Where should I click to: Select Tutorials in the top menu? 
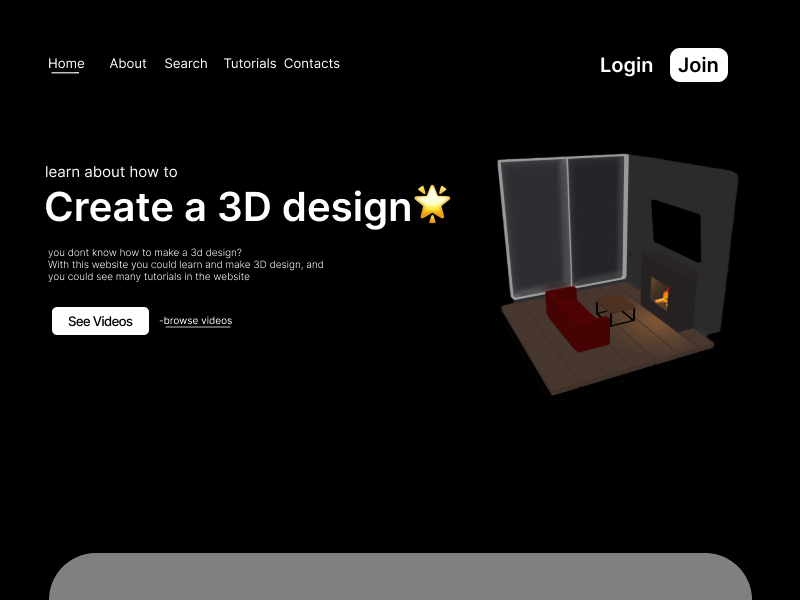click(x=249, y=64)
